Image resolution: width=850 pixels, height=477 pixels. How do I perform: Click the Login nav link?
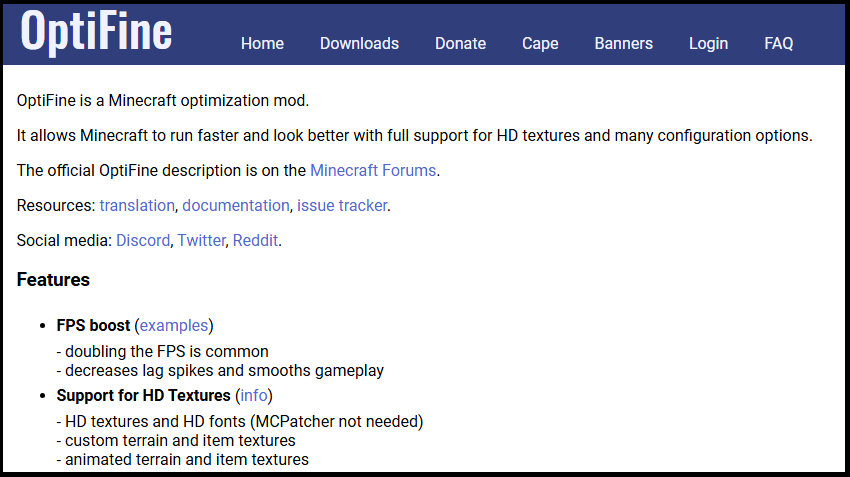coord(708,44)
